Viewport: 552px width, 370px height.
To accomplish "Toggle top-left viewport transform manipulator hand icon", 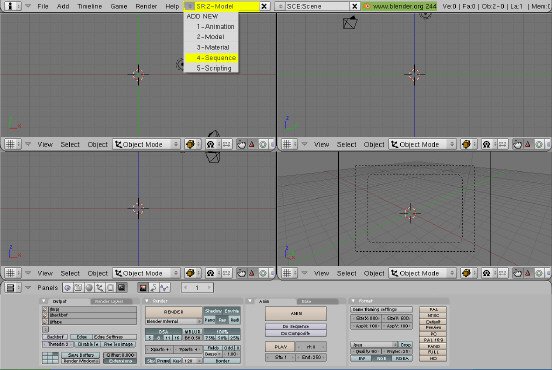I will (241, 144).
